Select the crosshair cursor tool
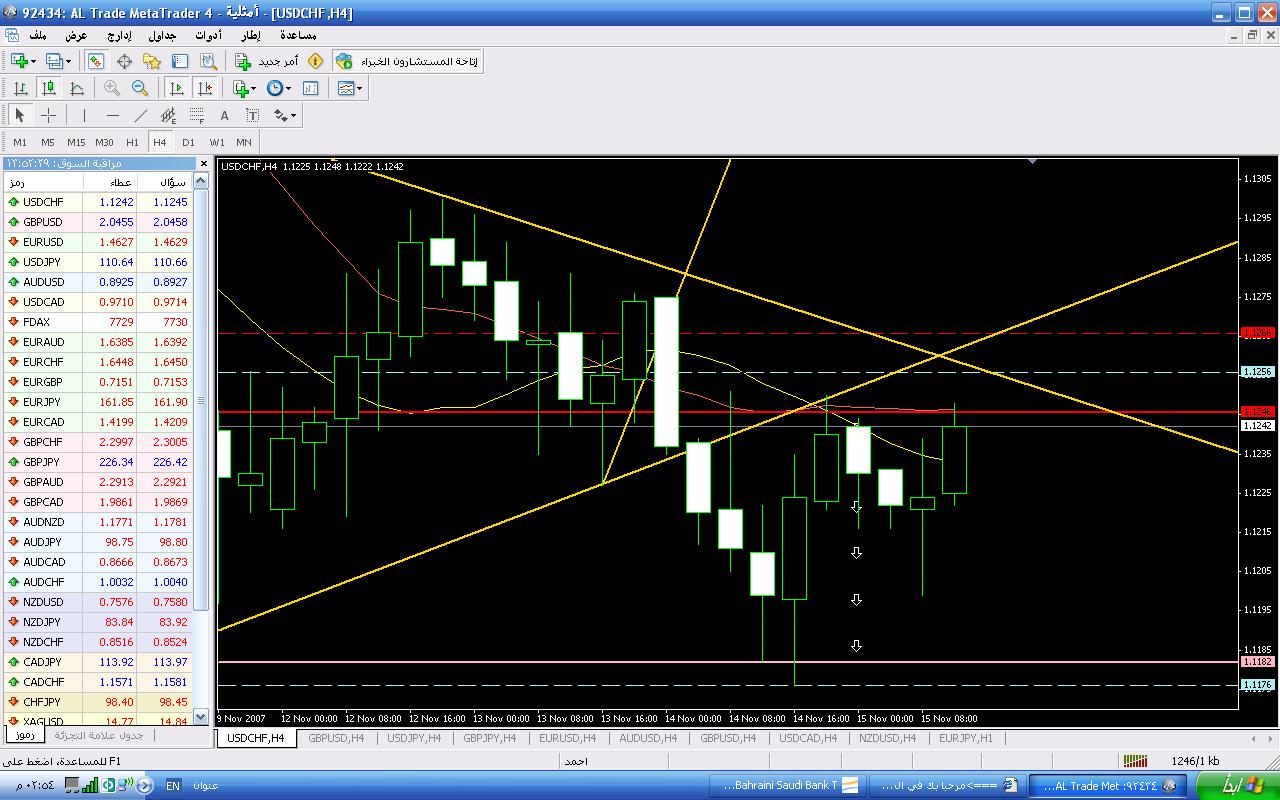 click(x=48, y=115)
